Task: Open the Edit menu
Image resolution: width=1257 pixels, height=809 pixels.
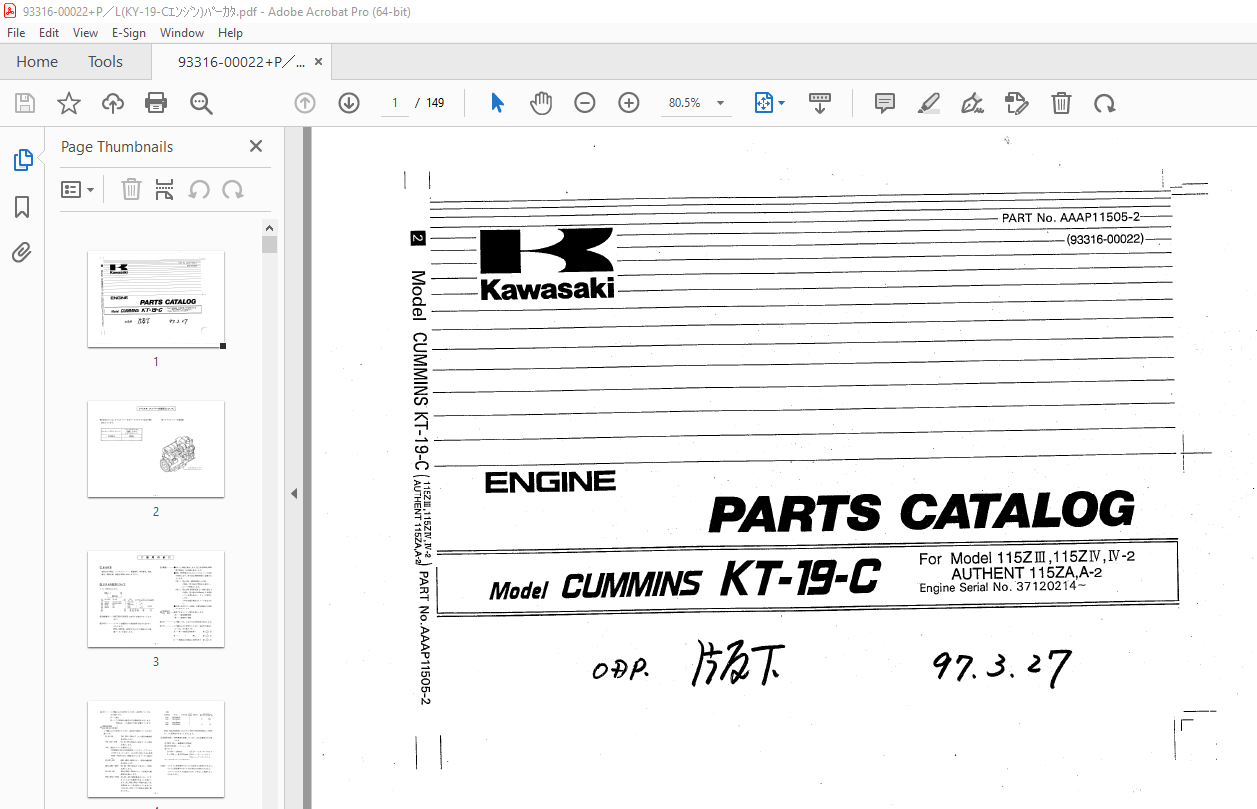Action: coord(49,32)
